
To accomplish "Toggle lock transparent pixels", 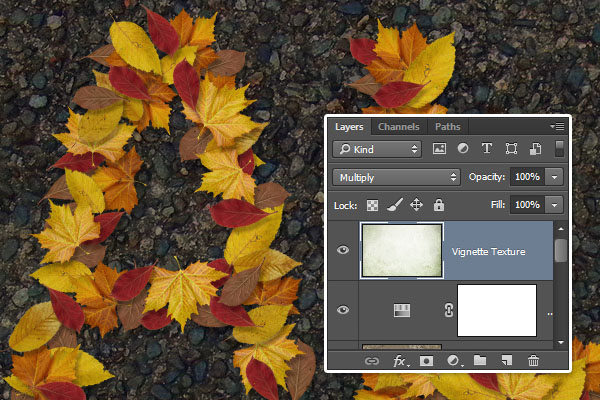I will coord(373,205).
